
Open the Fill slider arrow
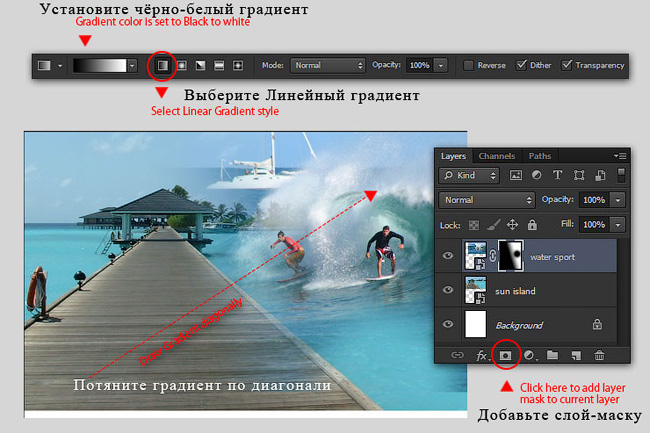pyautogui.click(x=618, y=225)
